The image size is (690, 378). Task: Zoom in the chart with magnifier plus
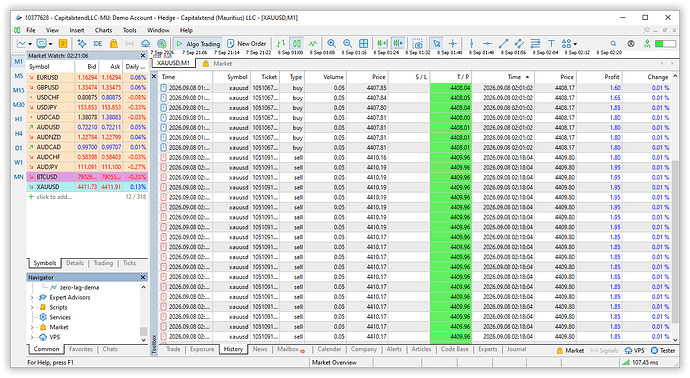coord(331,44)
